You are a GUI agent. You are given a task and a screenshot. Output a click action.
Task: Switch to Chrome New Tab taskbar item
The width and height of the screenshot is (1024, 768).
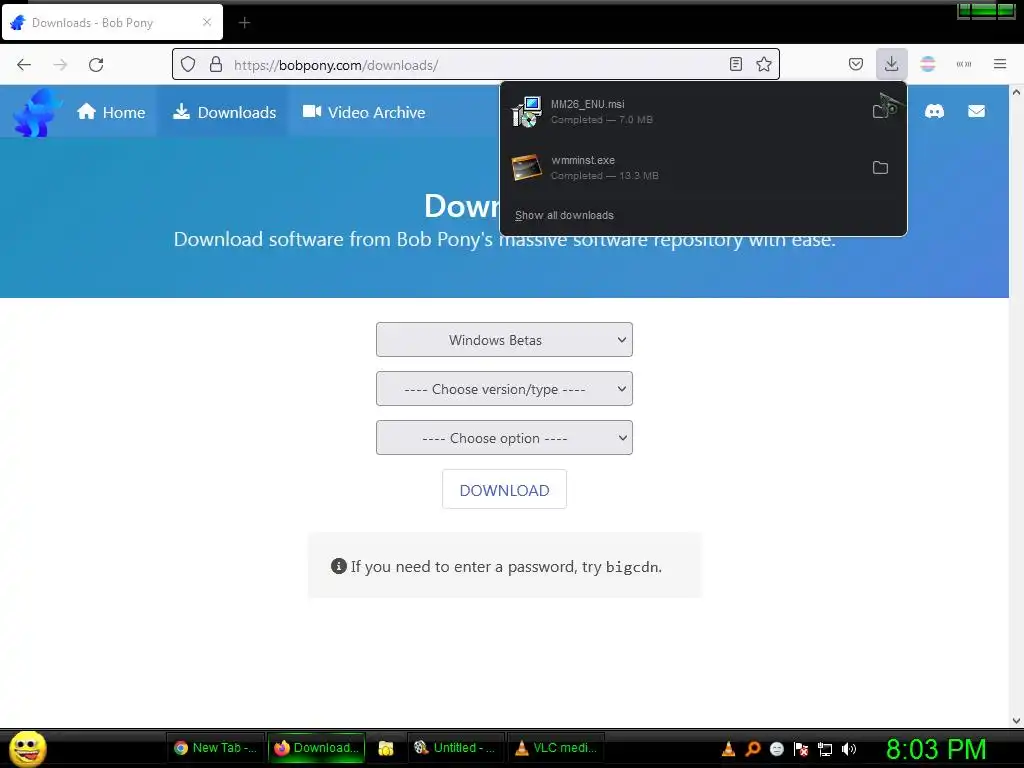(x=216, y=748)
